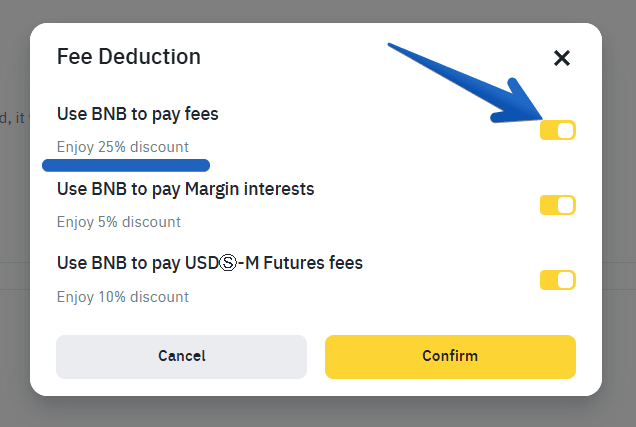Confirm the fee deduction settings
This screenshot has height=427, width=636.
click(x=450, y=356)
